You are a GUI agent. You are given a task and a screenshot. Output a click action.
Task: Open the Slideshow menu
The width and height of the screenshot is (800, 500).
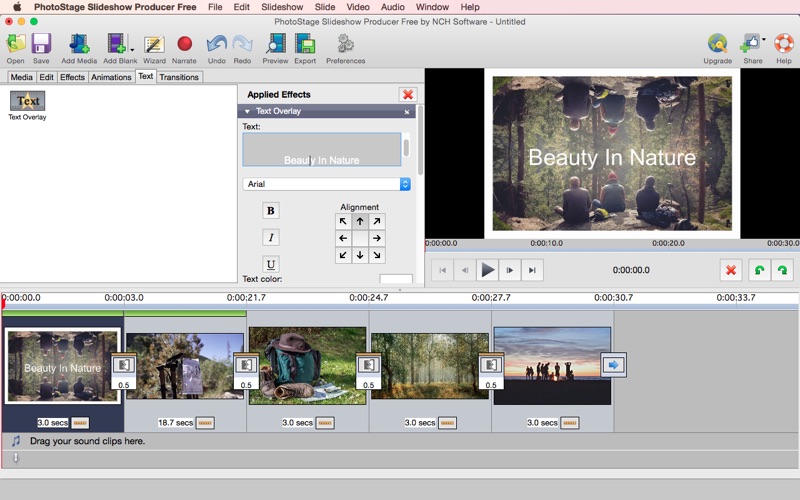click(x=282, y=7)
